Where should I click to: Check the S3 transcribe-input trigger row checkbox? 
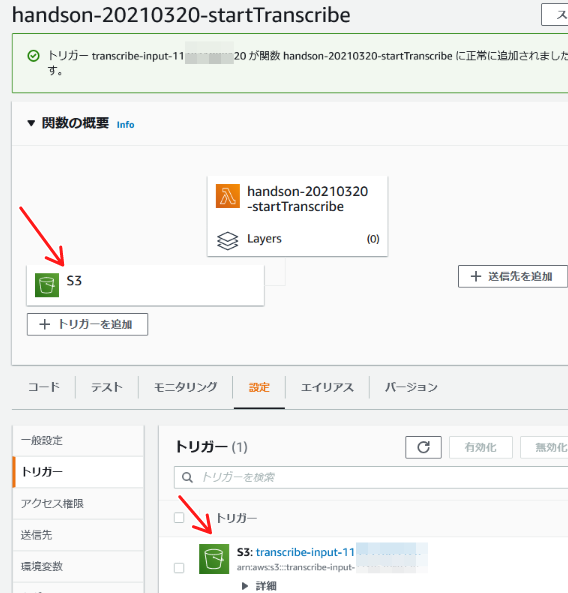(179, 568)
